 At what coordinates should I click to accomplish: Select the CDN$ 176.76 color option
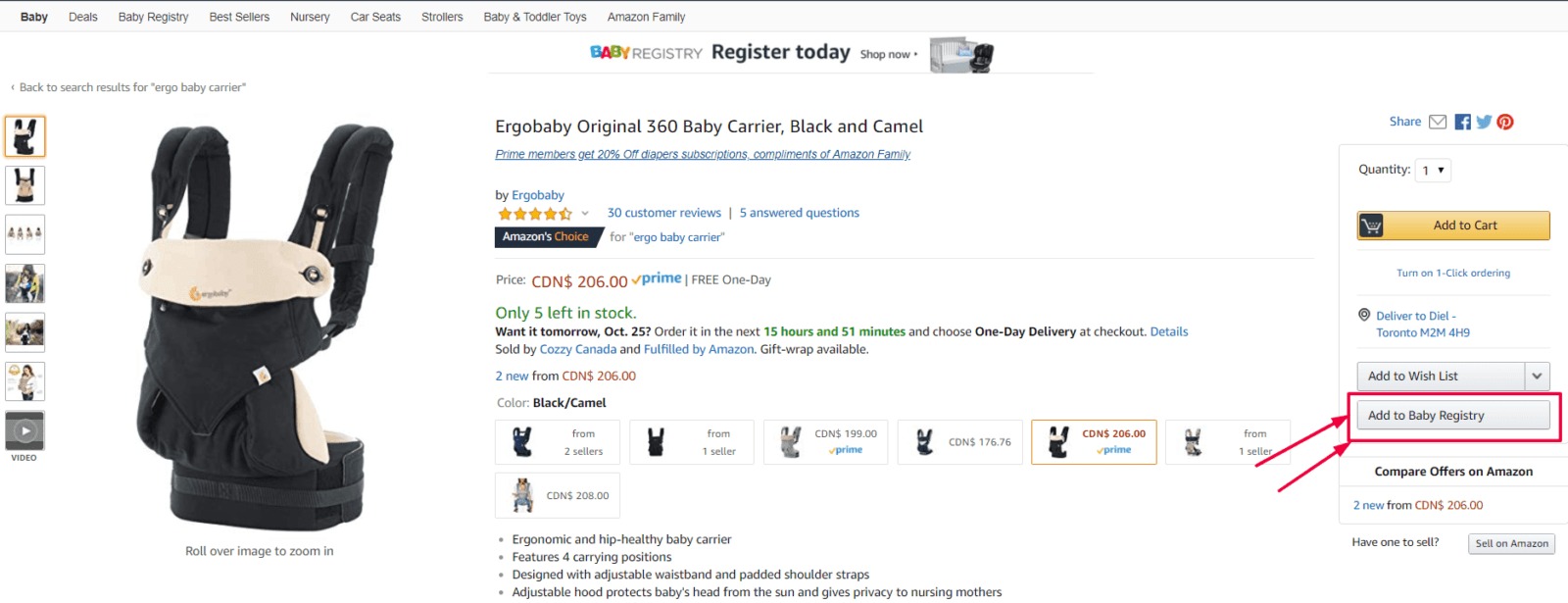point(959,442)
